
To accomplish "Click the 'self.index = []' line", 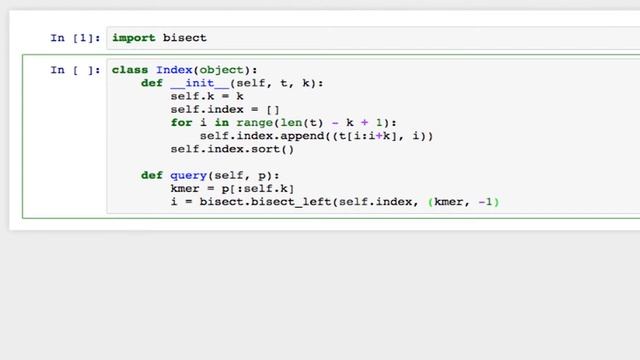I will pyautogui.click(x=225, y=109).
